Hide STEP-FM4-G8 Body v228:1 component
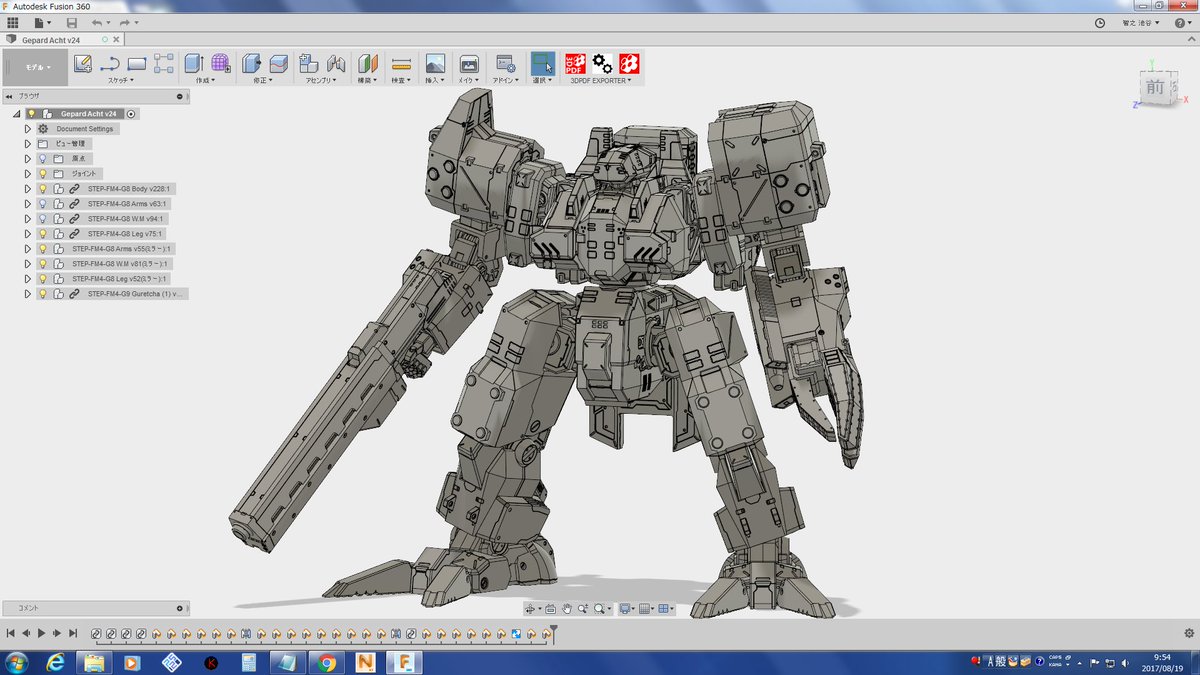 click(43, 189)
